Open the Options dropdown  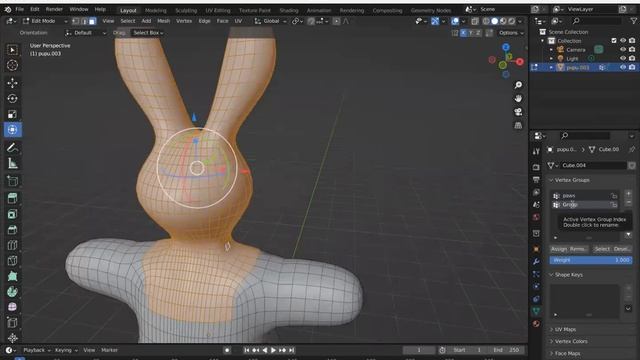tap(511, 33)
